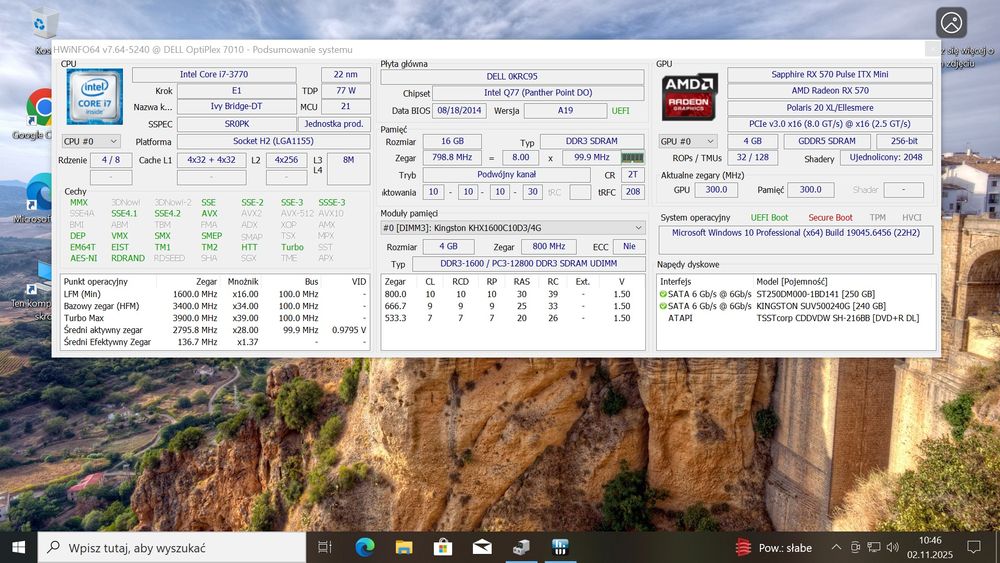The image size is (1000, 563).
Task: Click the A19 BIOS version field
Action: point(565,110)
